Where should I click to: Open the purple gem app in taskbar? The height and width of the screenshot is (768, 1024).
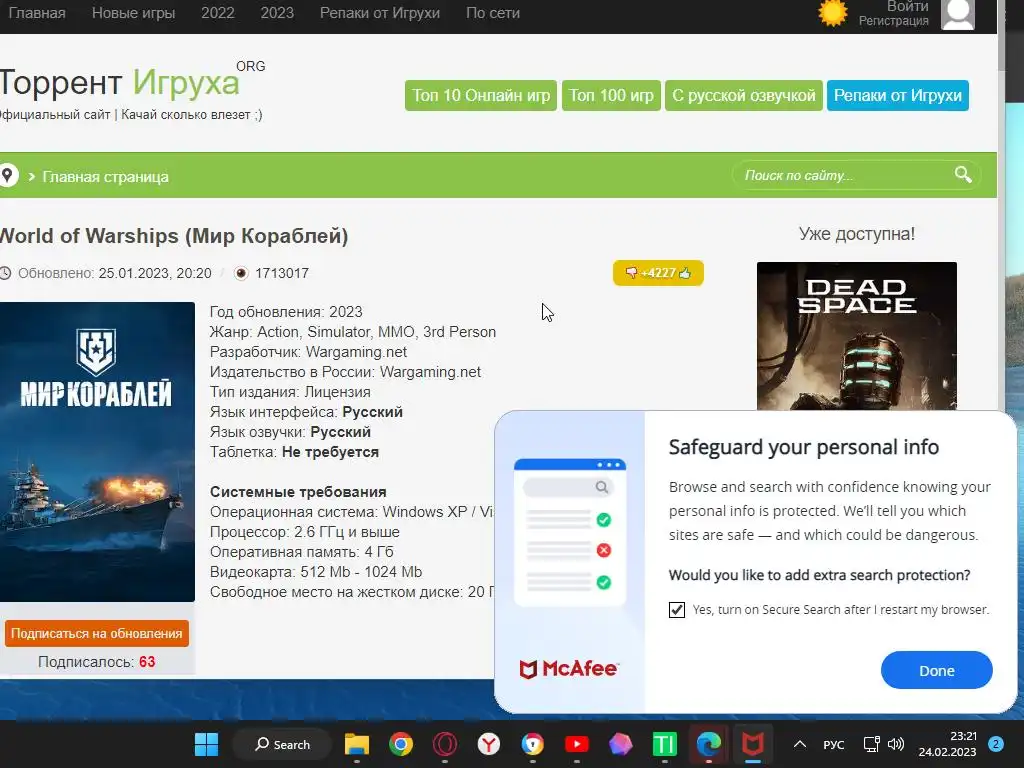click(x=620, y=744)
